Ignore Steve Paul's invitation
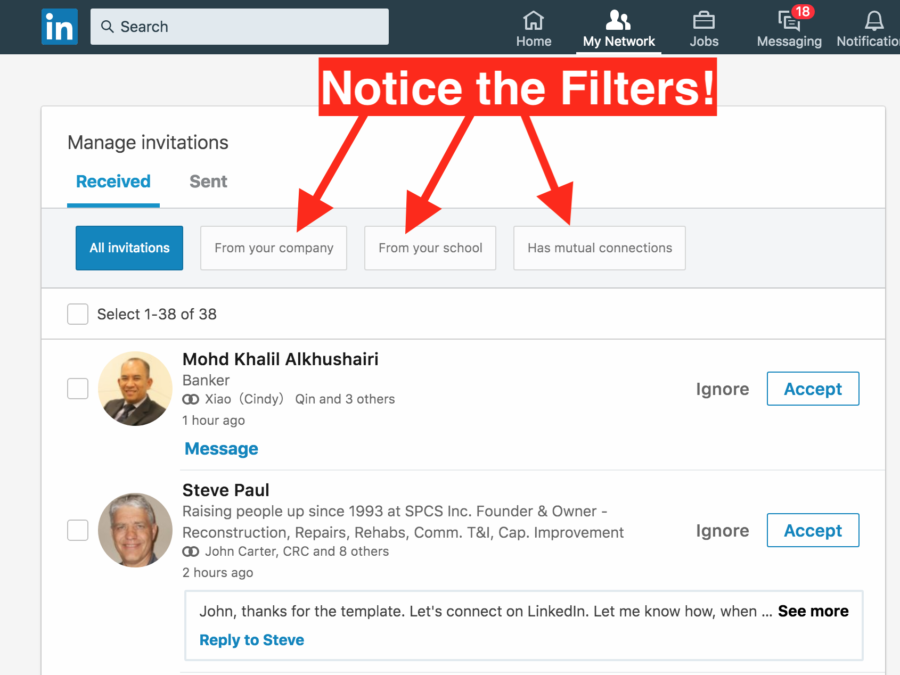The image size is (900, 675). click(722, 531)
